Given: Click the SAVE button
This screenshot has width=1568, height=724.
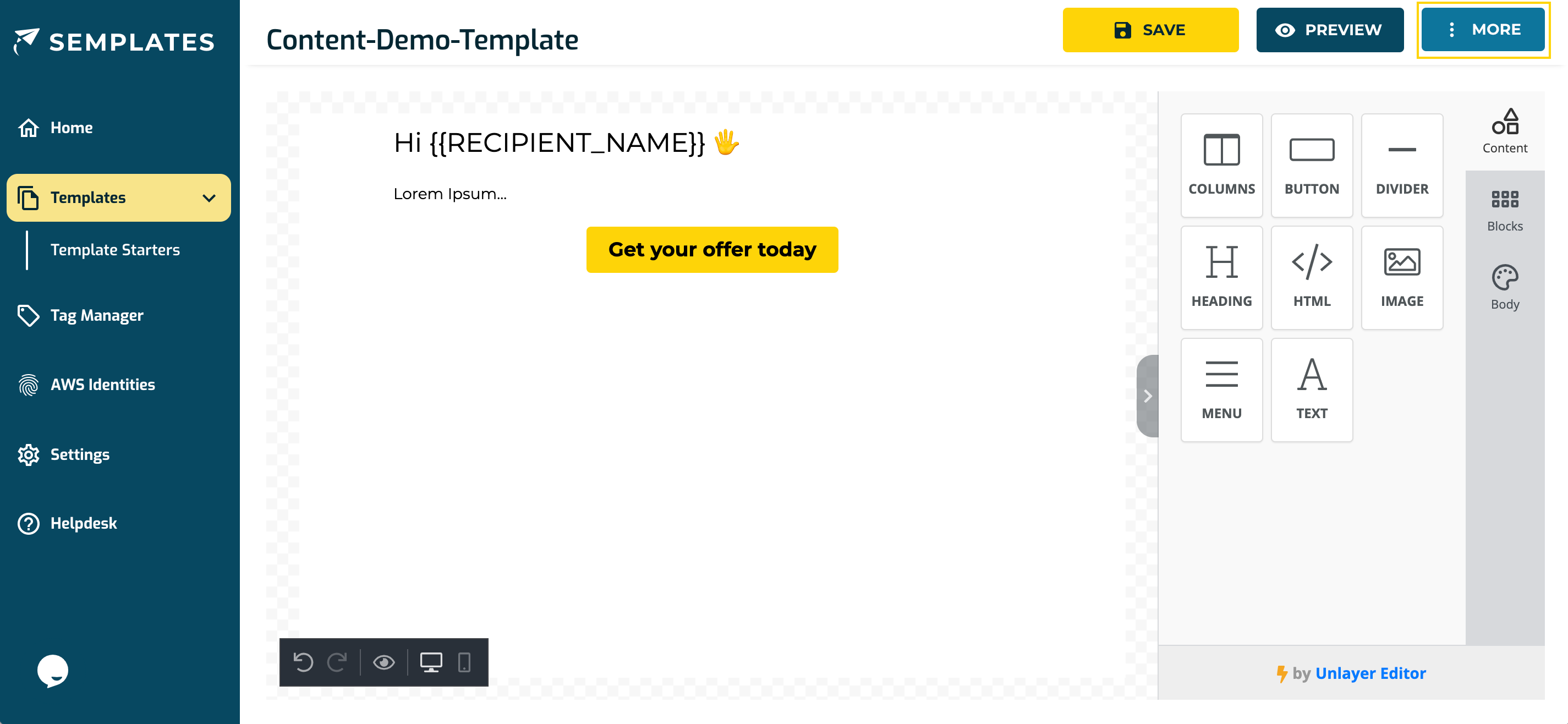Looking at the screenshot, I should (1150, 29).
